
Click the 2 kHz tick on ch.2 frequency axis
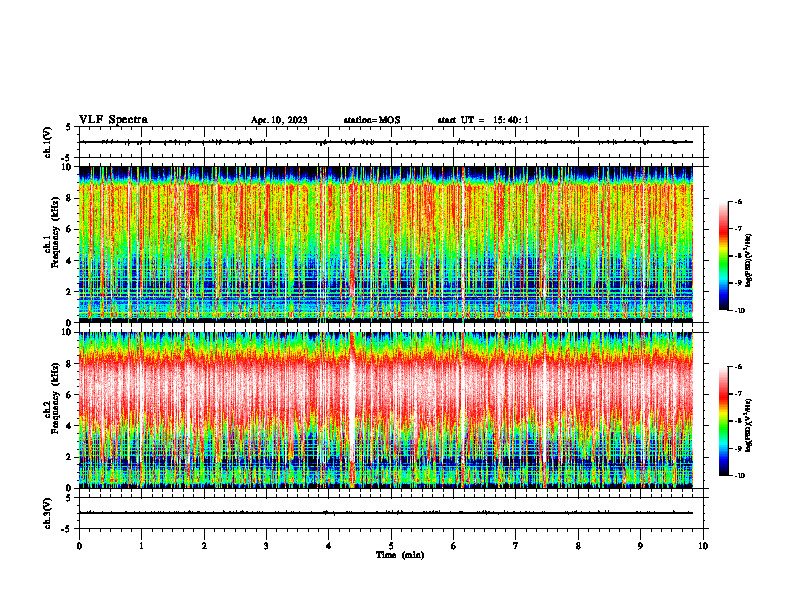pos(71,457)
